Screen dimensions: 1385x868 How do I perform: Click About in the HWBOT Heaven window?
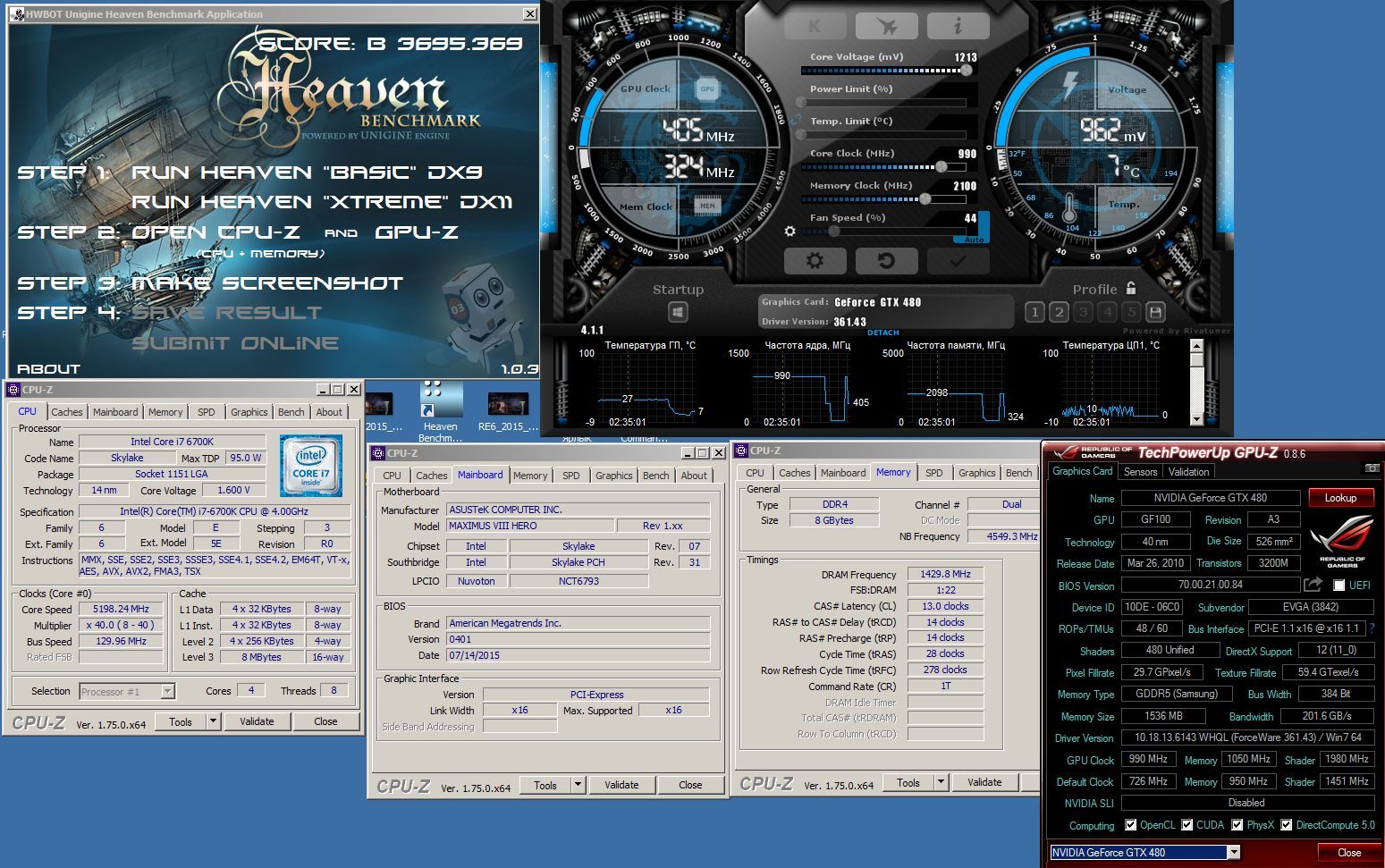pyautogui.click(x=48, y=368)
